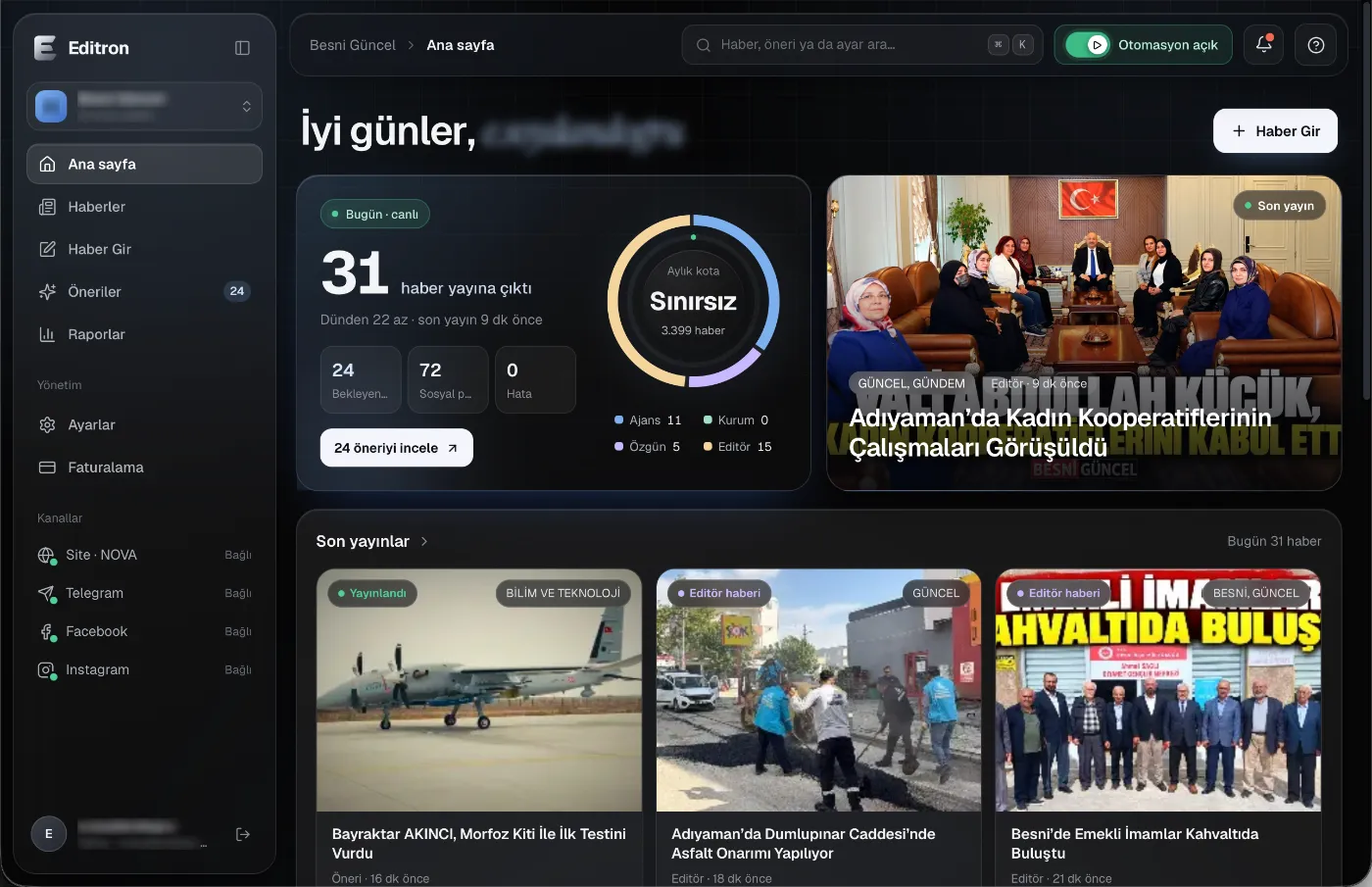Click the E user avatar in sidebar
Screen dimensions: 1372x887
49,834
